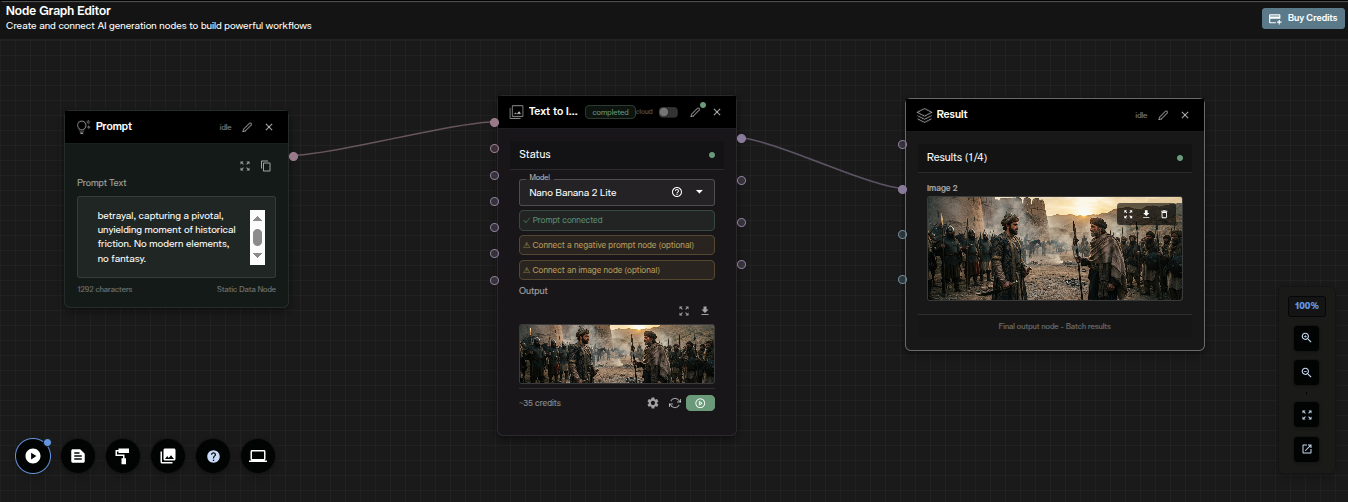
Task: View Image 2 fullscreen in the Result node
Action: click(x=1128, y=214)
